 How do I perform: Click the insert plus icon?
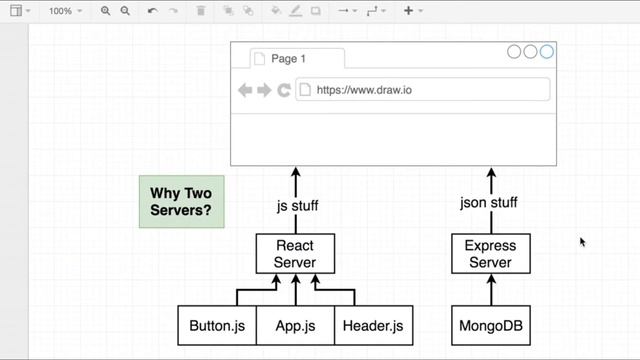[409, 11]
